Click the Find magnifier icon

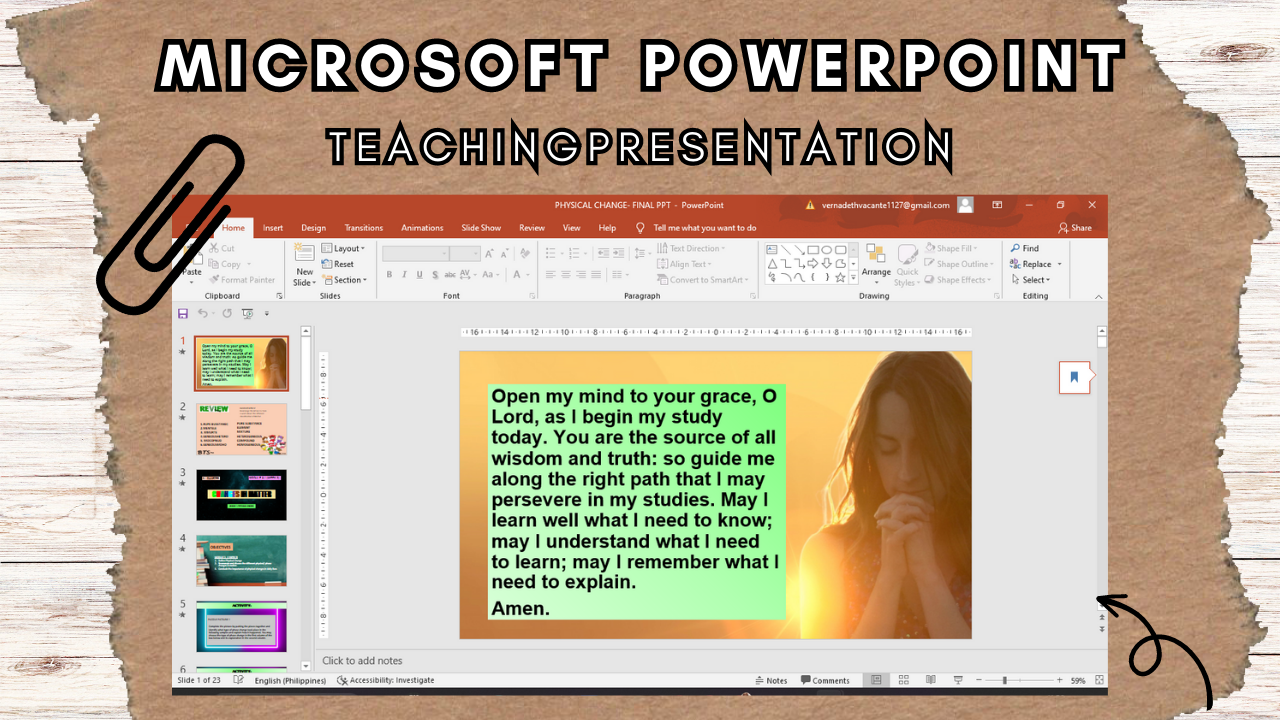(x=1016, y=248)
